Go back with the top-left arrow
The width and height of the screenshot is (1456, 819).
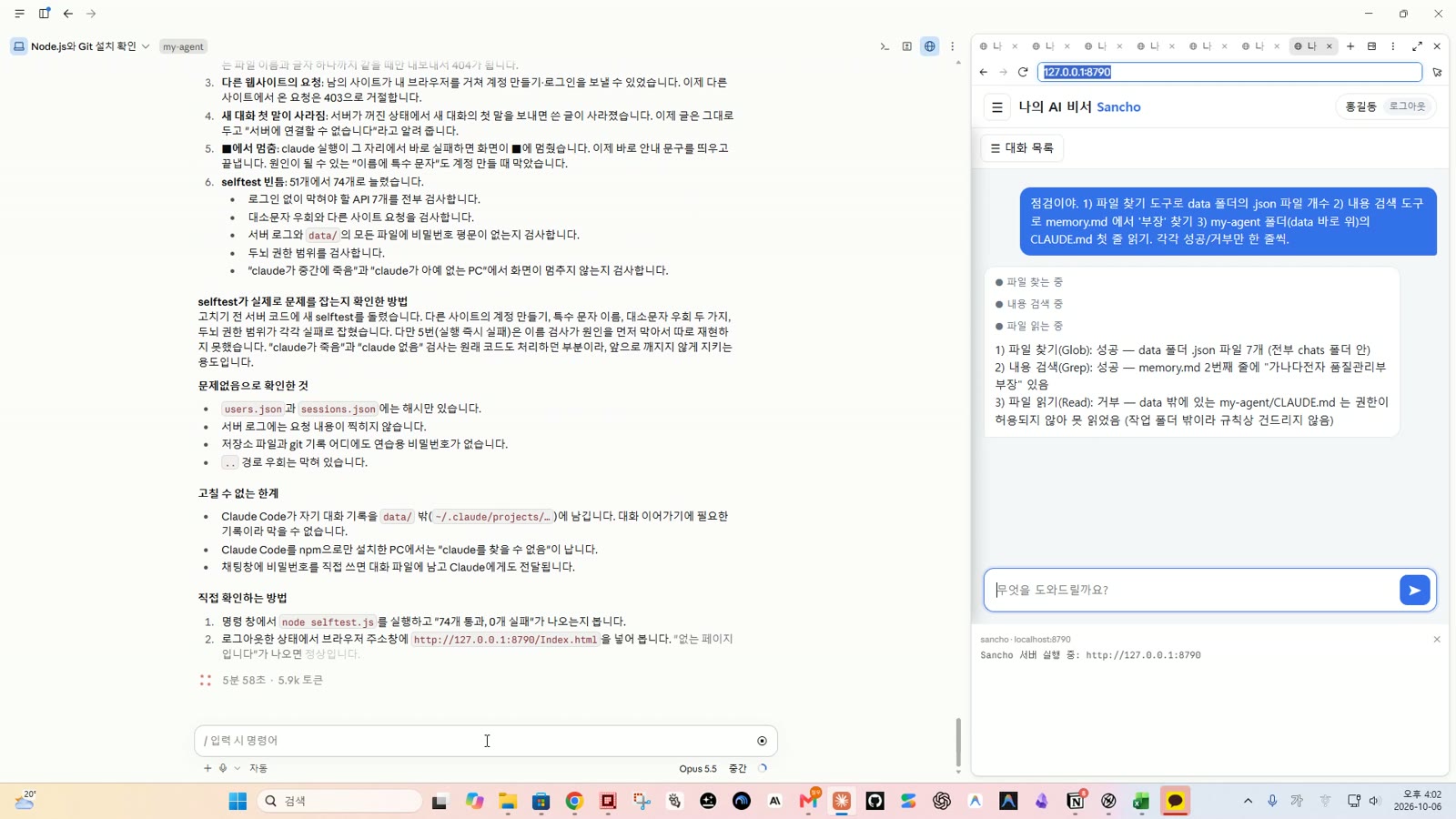[68, 14]
